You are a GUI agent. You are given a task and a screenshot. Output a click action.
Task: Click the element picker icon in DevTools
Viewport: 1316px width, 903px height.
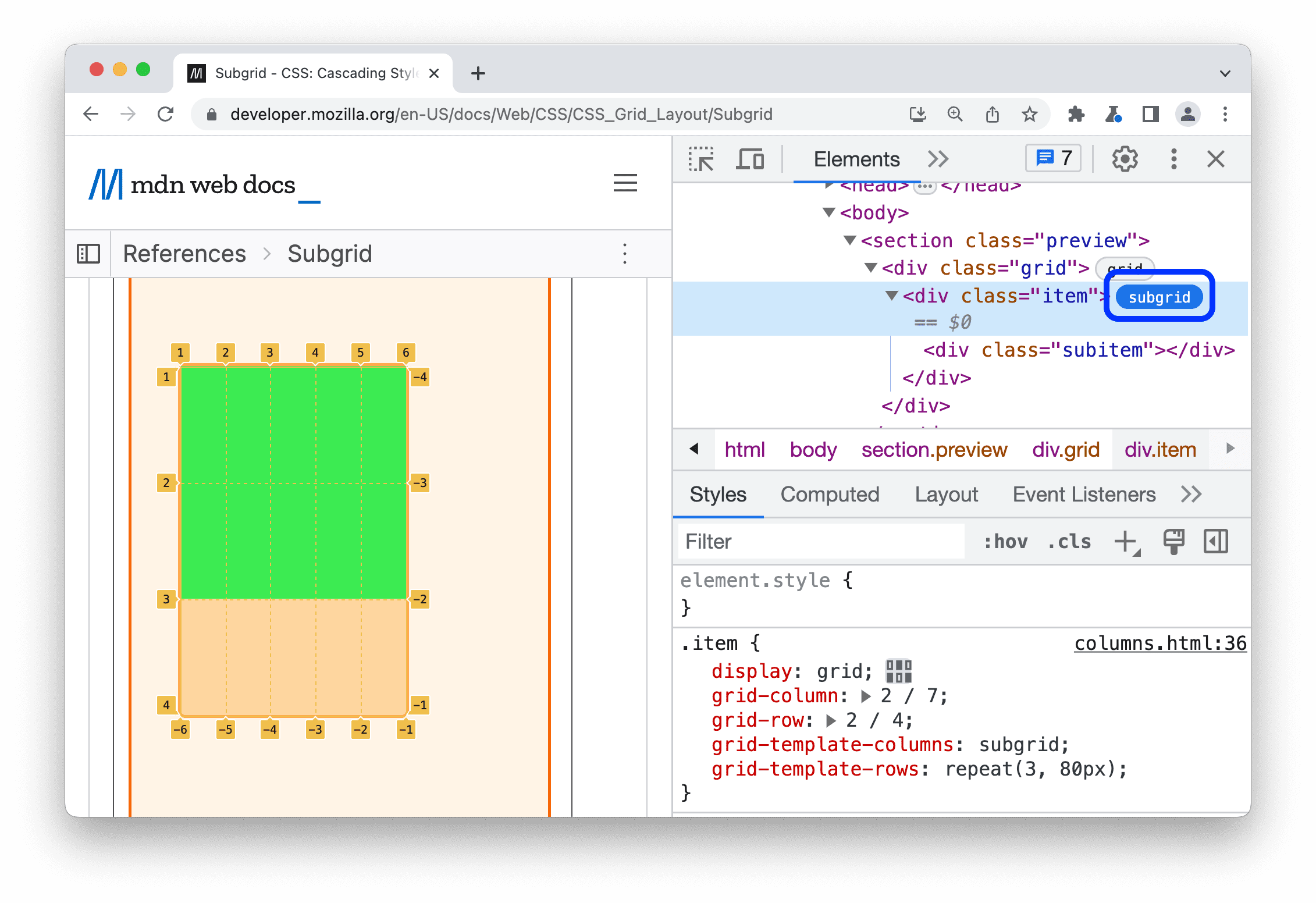coord(704,159)
